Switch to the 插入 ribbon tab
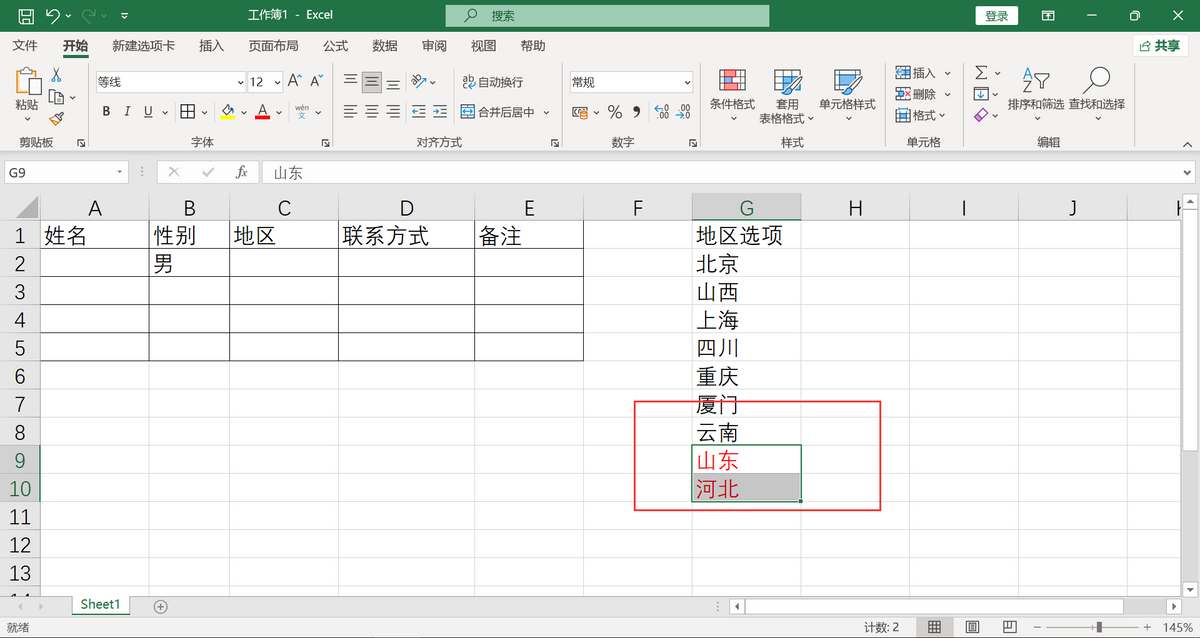The width and height of the screenshot is (1200, 638). [x=211, y=46]
